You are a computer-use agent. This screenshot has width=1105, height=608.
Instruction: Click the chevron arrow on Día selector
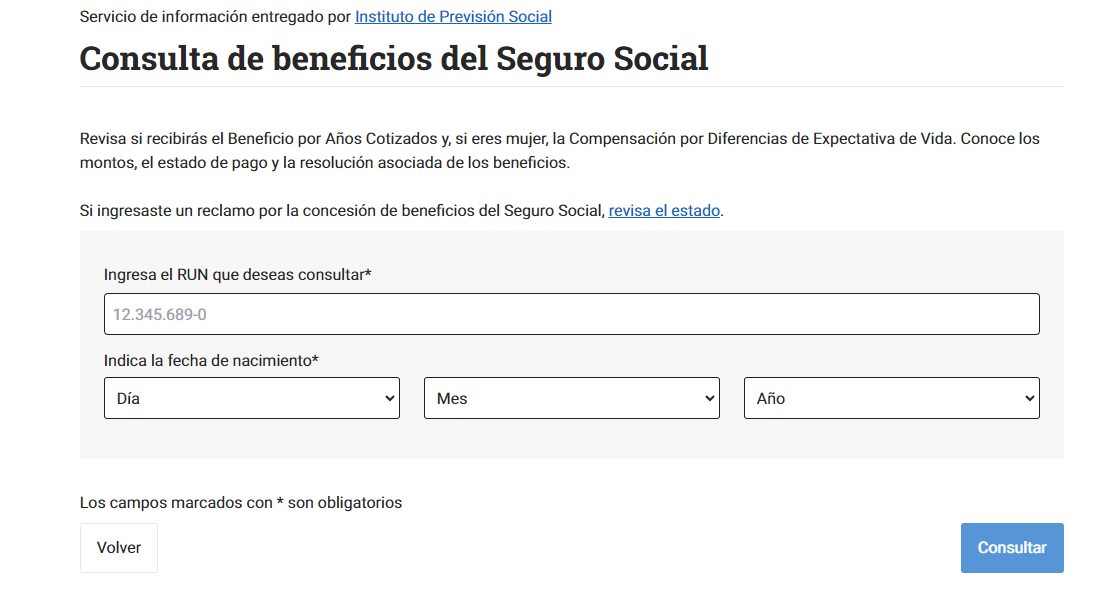(x=390, y=398)
